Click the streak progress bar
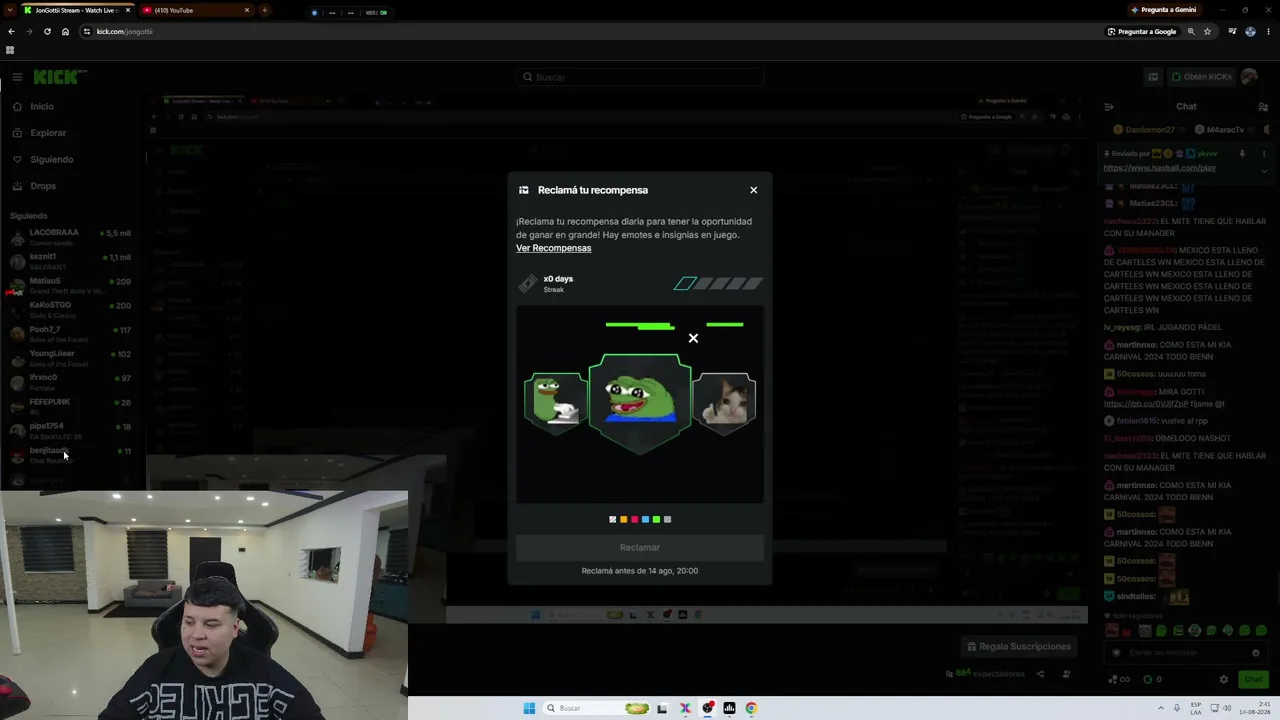1280x720 pixels. click(718, 284)
